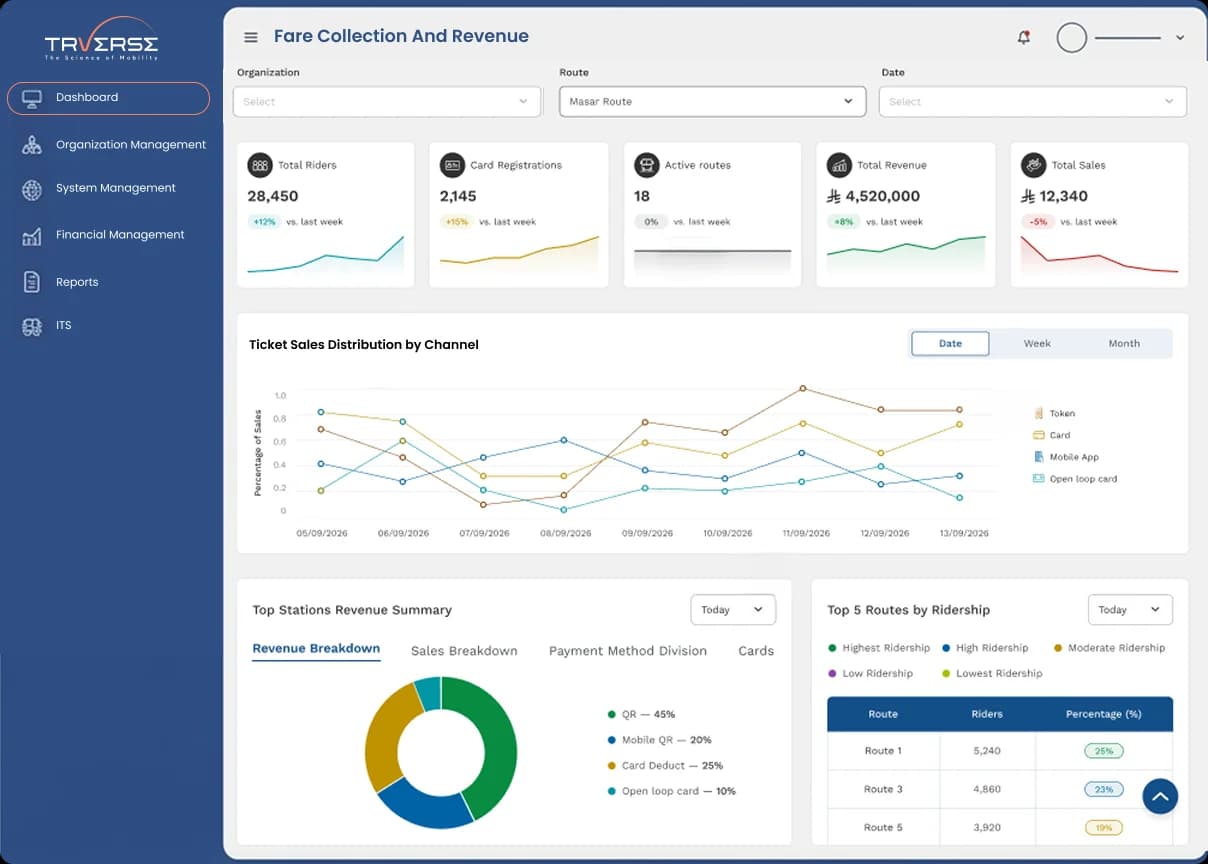Image resolution: width=1208 pixels, height=864 pixels.
Task: Select the Date view toggle
Action: click(x=950, y=344)
